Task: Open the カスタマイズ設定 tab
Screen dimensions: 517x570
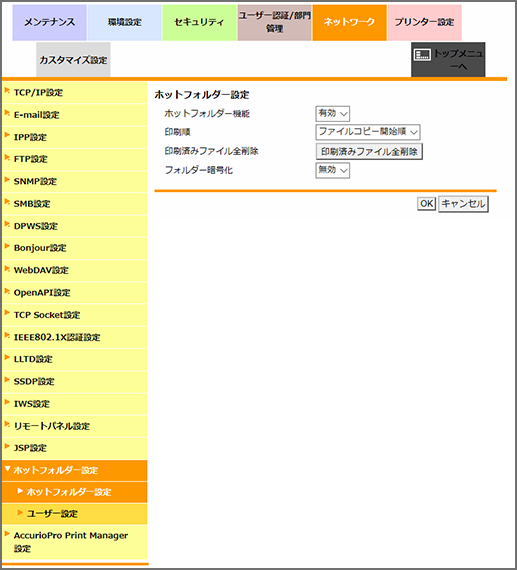Action: pyautogui.click(x=73, y=60)
